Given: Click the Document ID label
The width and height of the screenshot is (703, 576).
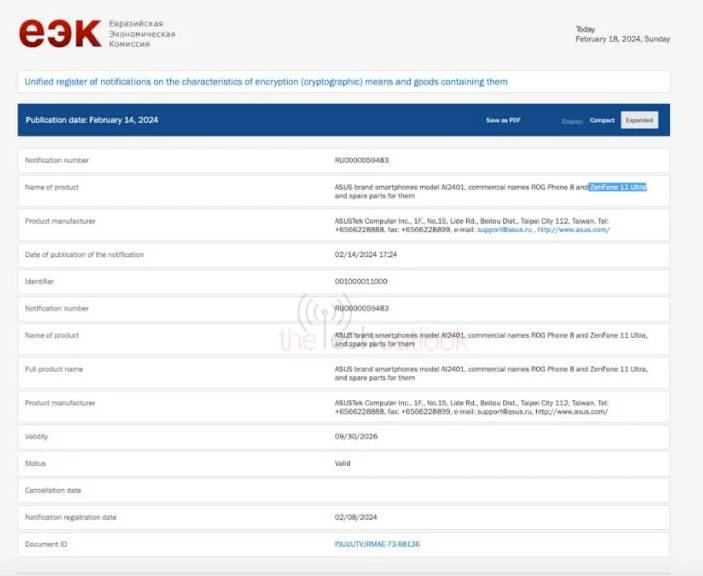Looking at the screenshot, I should [46, 544].
